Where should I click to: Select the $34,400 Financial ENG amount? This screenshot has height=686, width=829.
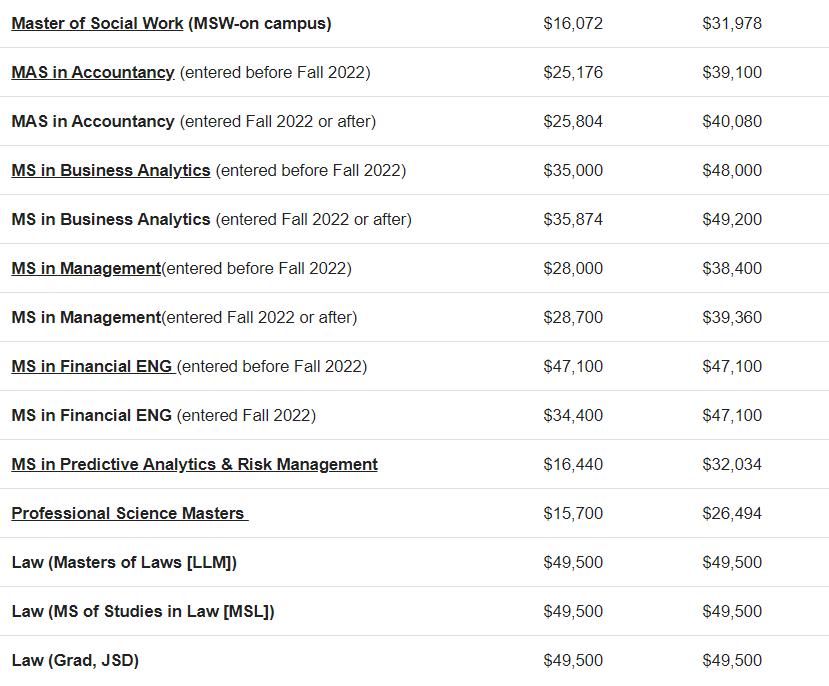click(x=573, y=415)
